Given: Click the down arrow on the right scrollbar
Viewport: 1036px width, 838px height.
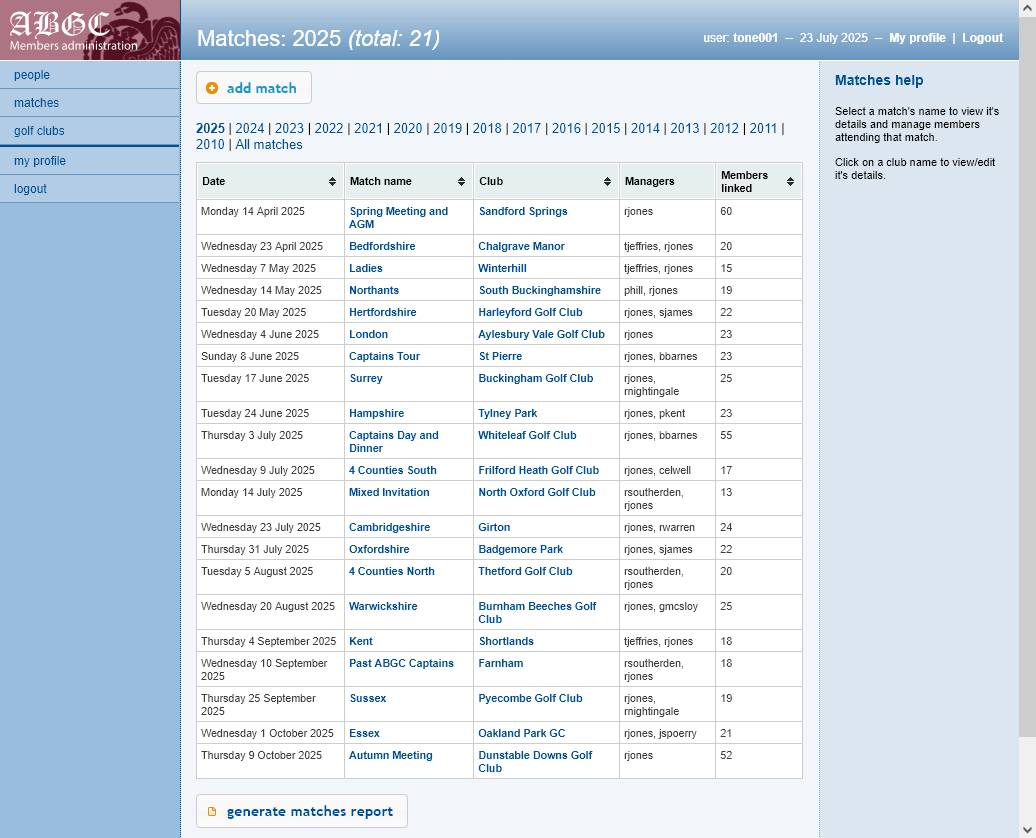Looking at the screenshot, I should [1029, 830].
